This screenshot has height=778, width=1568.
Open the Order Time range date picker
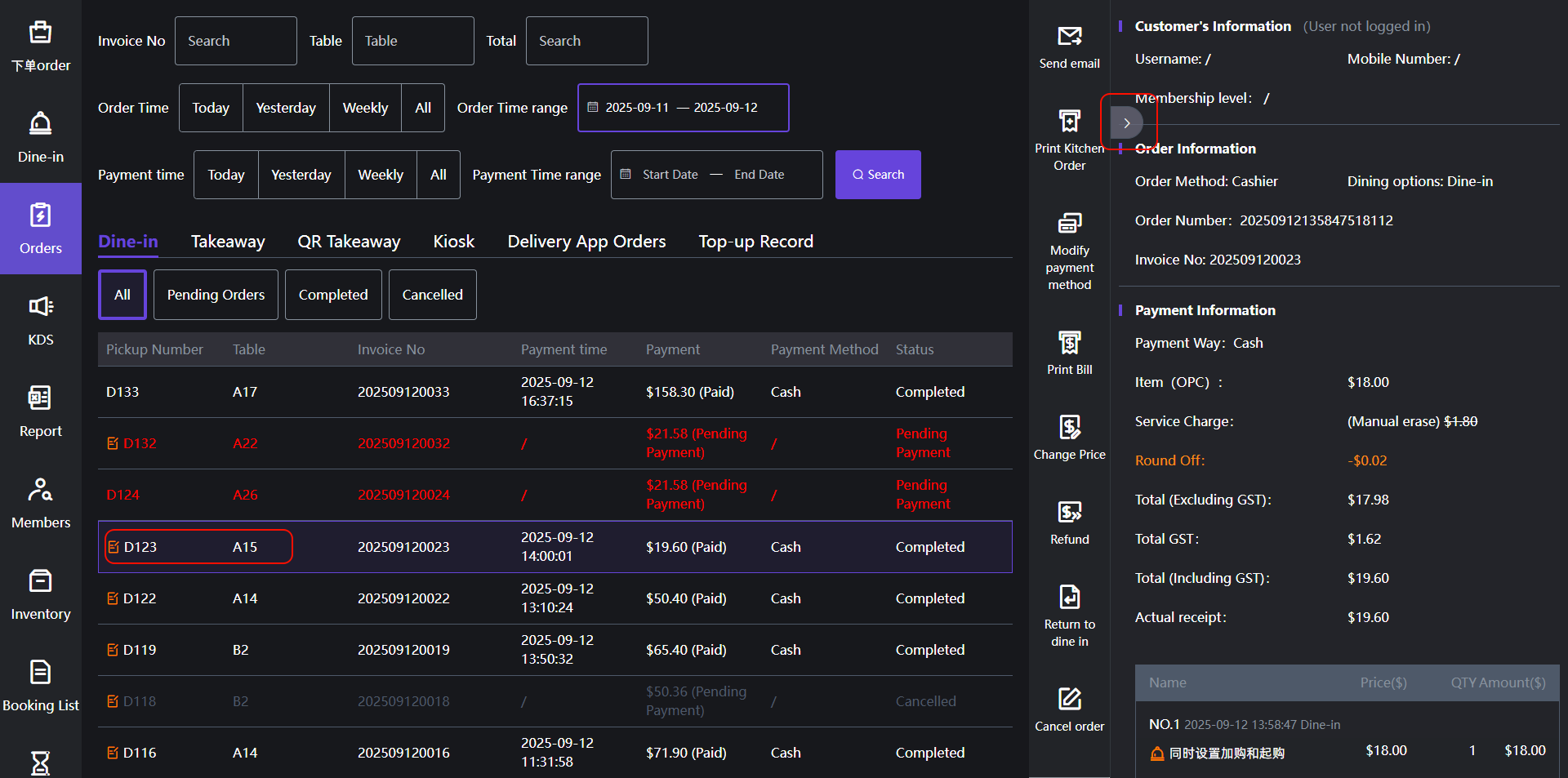click(683, 108)
